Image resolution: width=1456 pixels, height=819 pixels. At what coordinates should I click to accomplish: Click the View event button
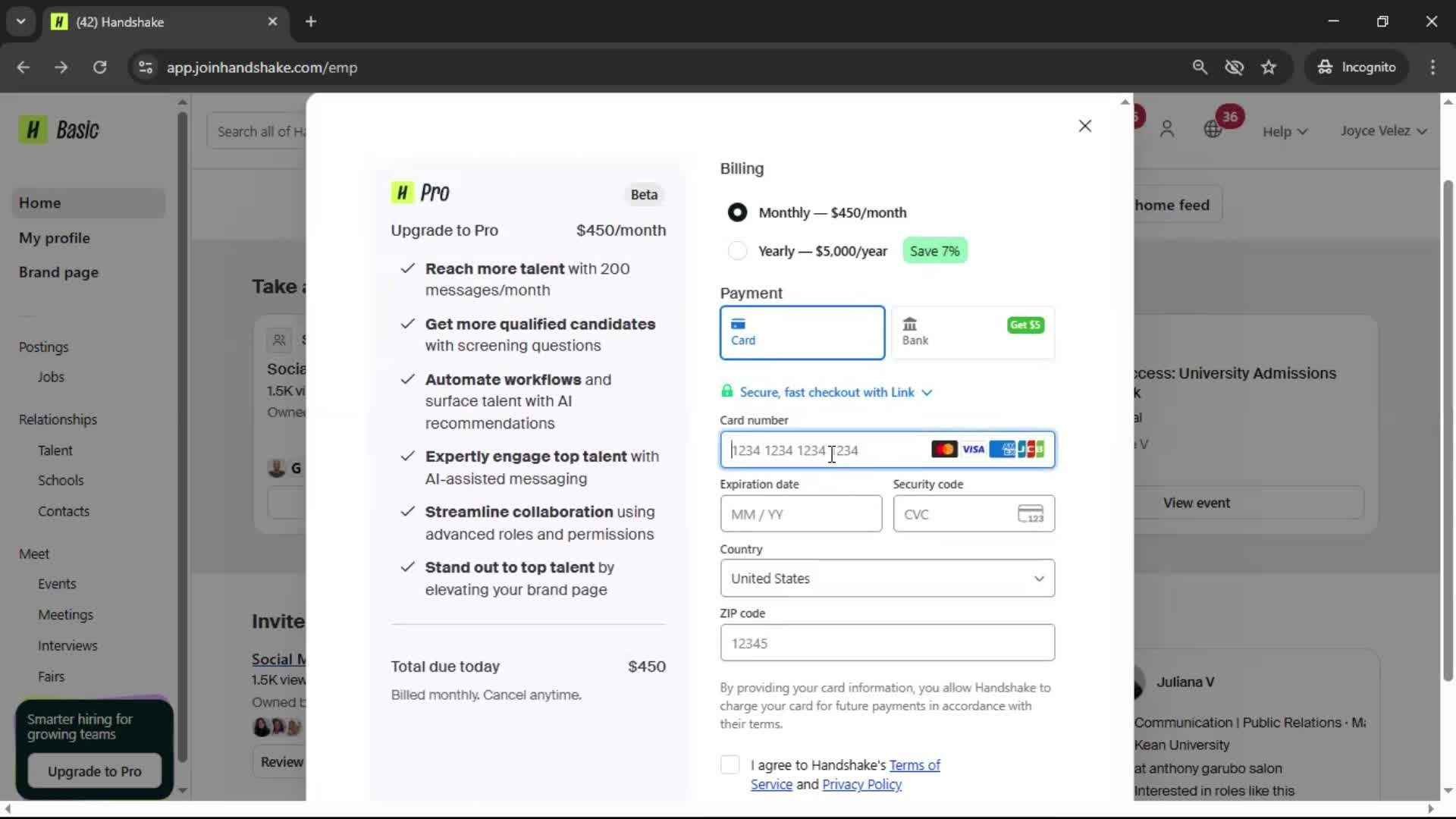1197,503
